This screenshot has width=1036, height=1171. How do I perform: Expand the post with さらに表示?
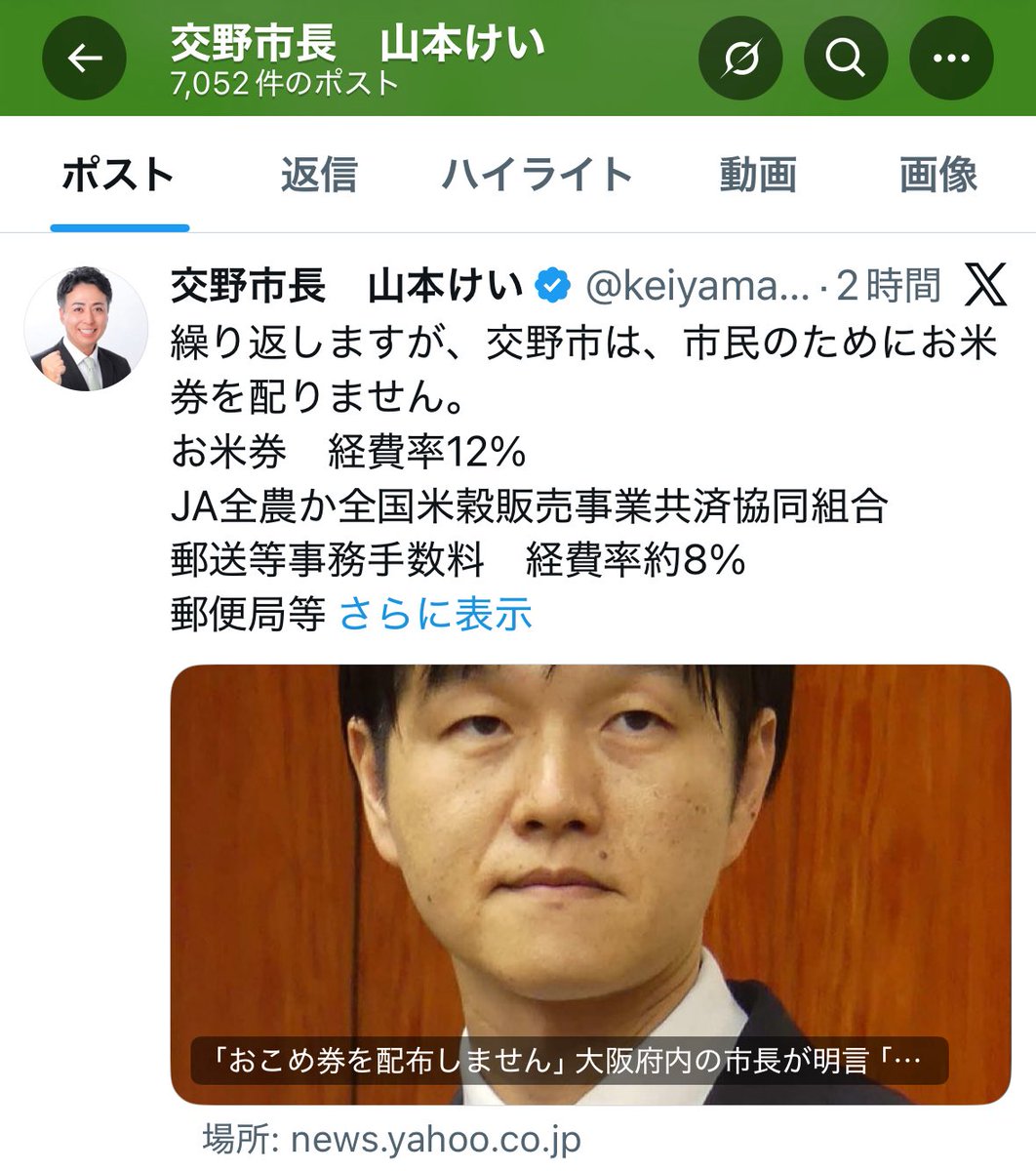pyautogui.click(x=435, y=615)
